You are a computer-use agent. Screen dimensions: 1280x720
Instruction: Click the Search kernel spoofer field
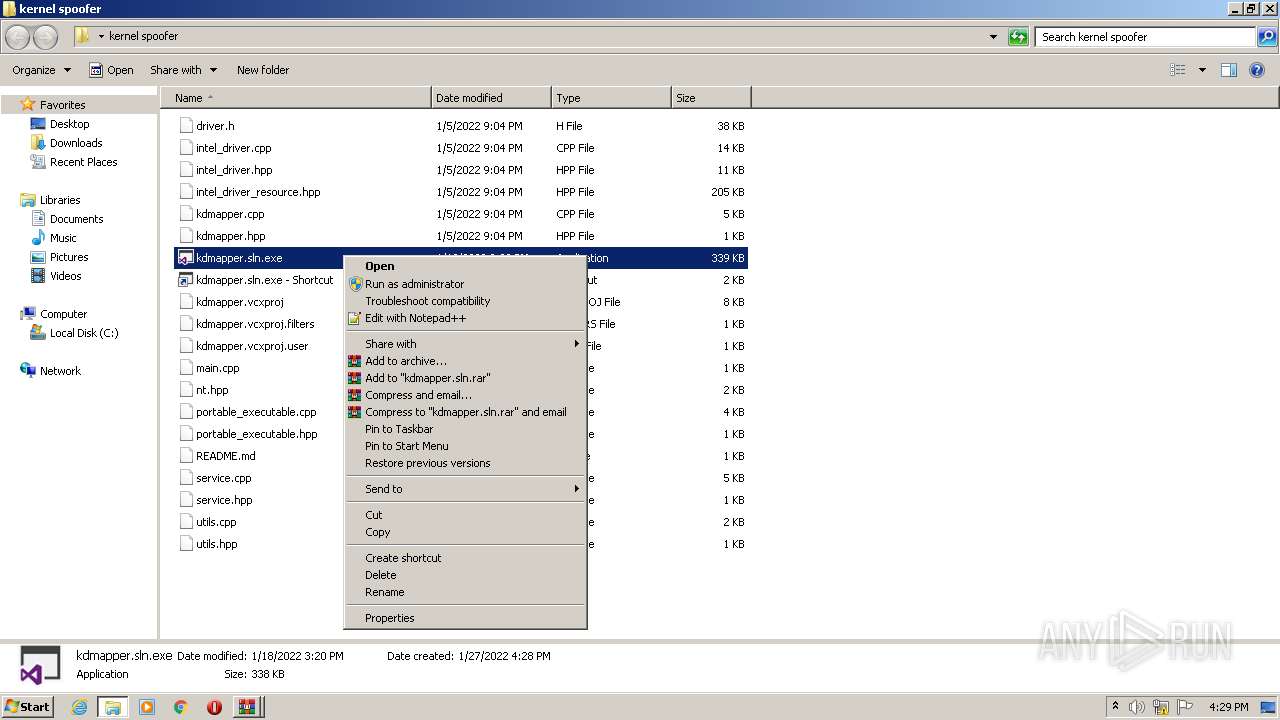click(x=1146, y=37)
